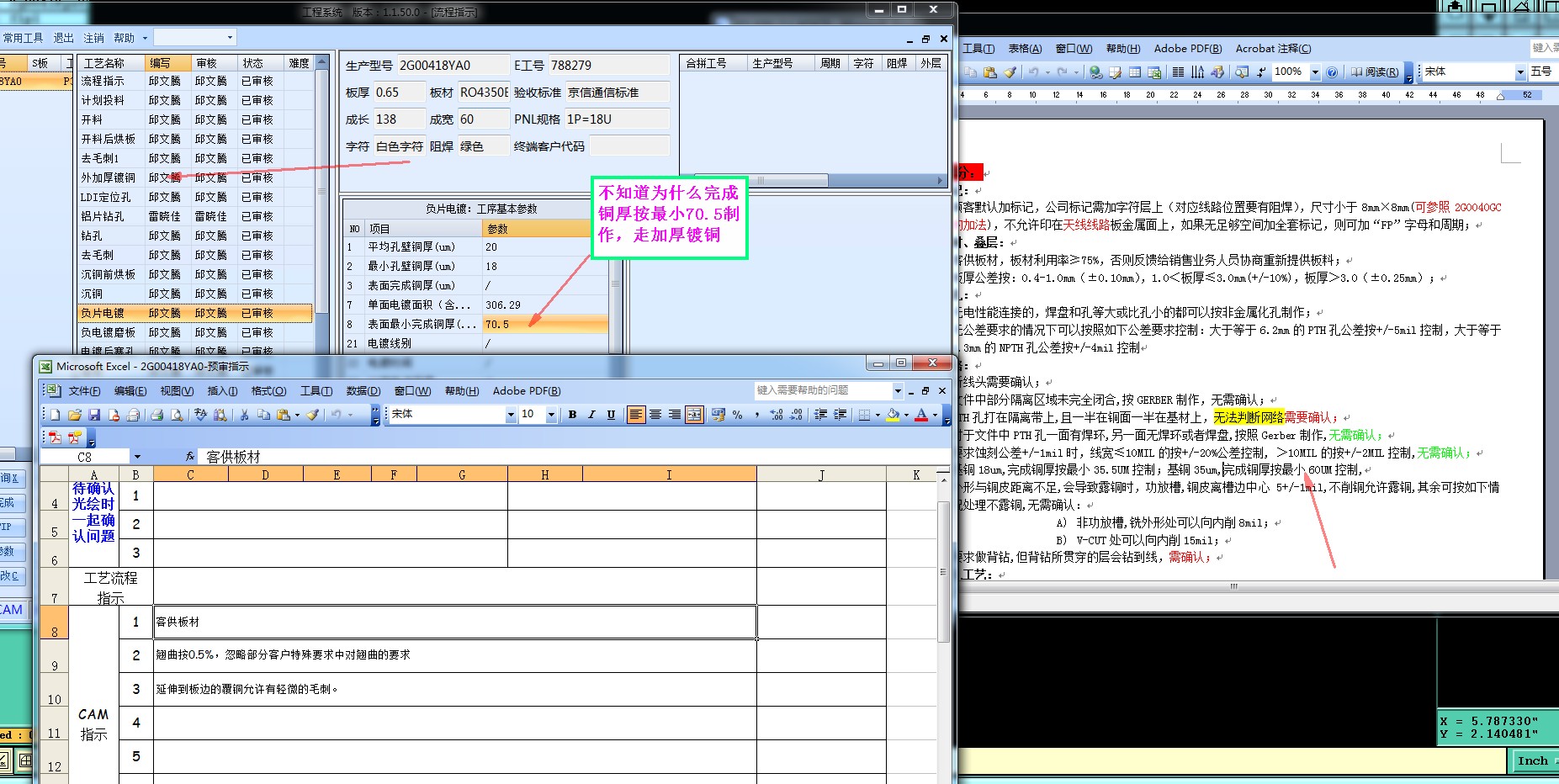The image size is (1559, 784).
Task: Click the Copy icon in Excel toolbar
Action: pyautogui.click(x=263, y=415)
